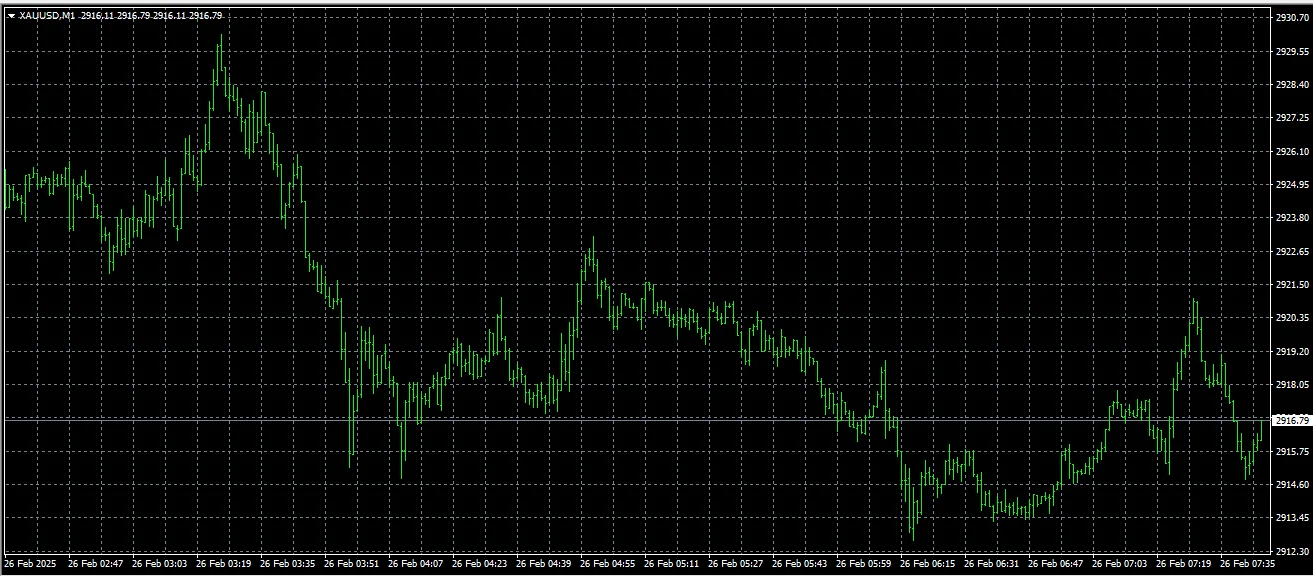Click the 26 Feb 07:35 time label
Screen dimensions: 1313x576
(x=1247, y=564)
